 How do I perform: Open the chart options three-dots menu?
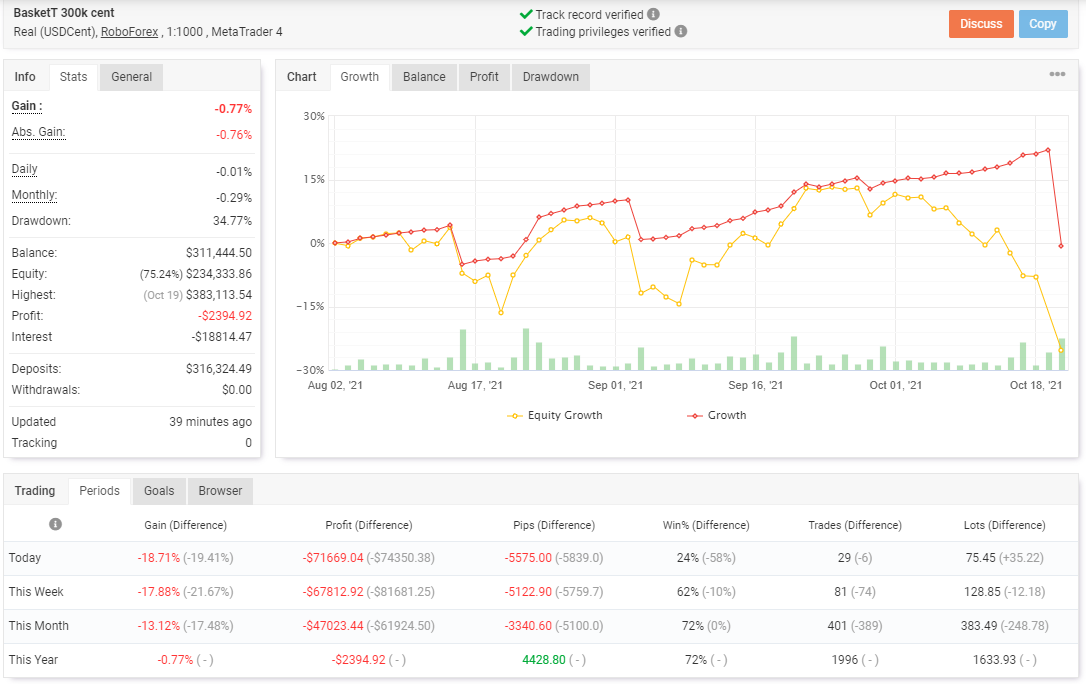coord(1057,74)
